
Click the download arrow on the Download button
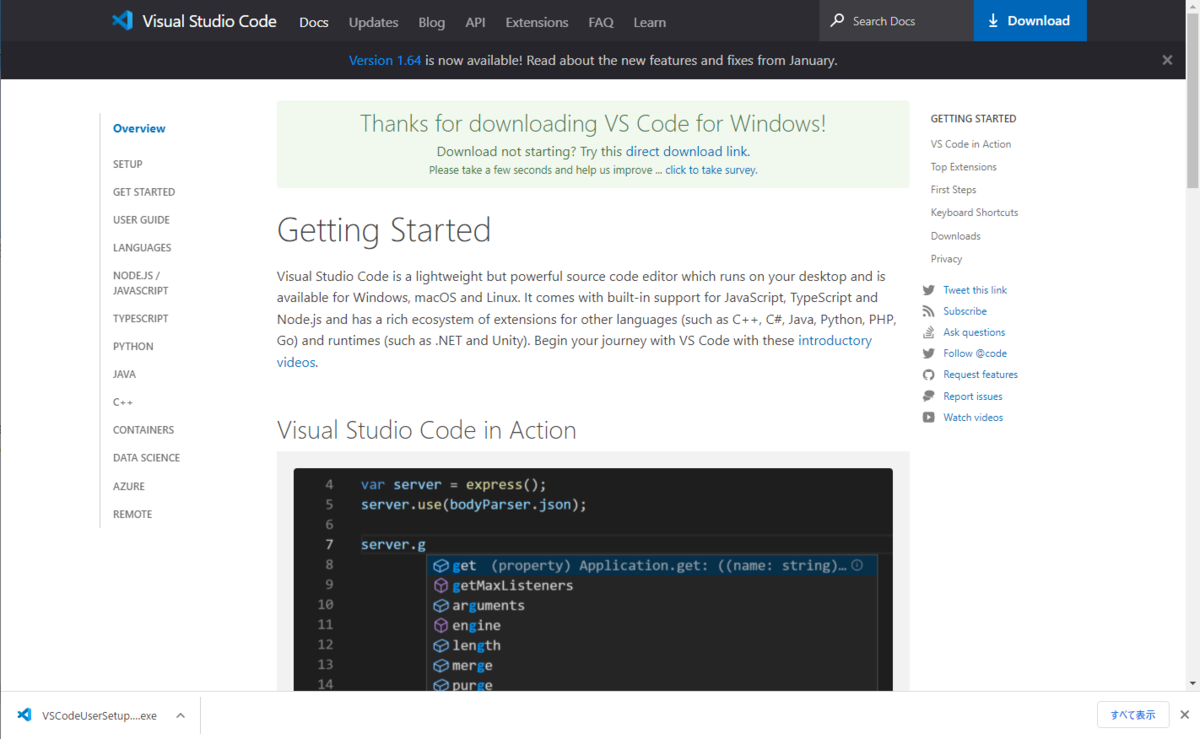(x=993, y=20)
